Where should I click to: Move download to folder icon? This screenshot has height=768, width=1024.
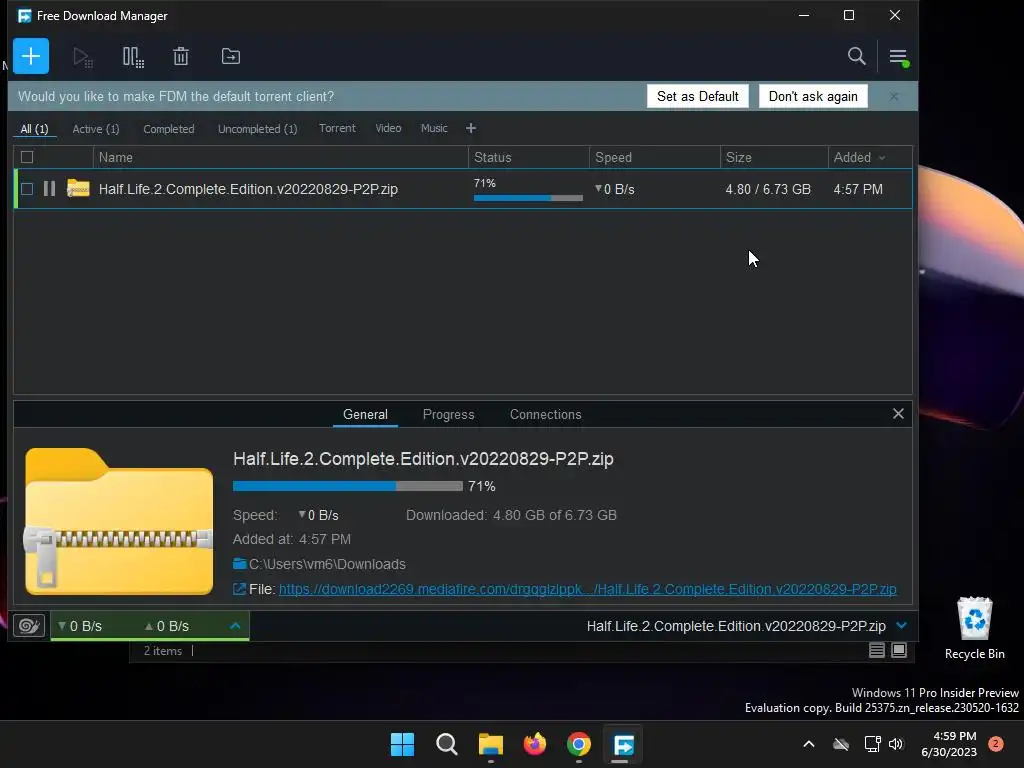[x=231, y=56]
